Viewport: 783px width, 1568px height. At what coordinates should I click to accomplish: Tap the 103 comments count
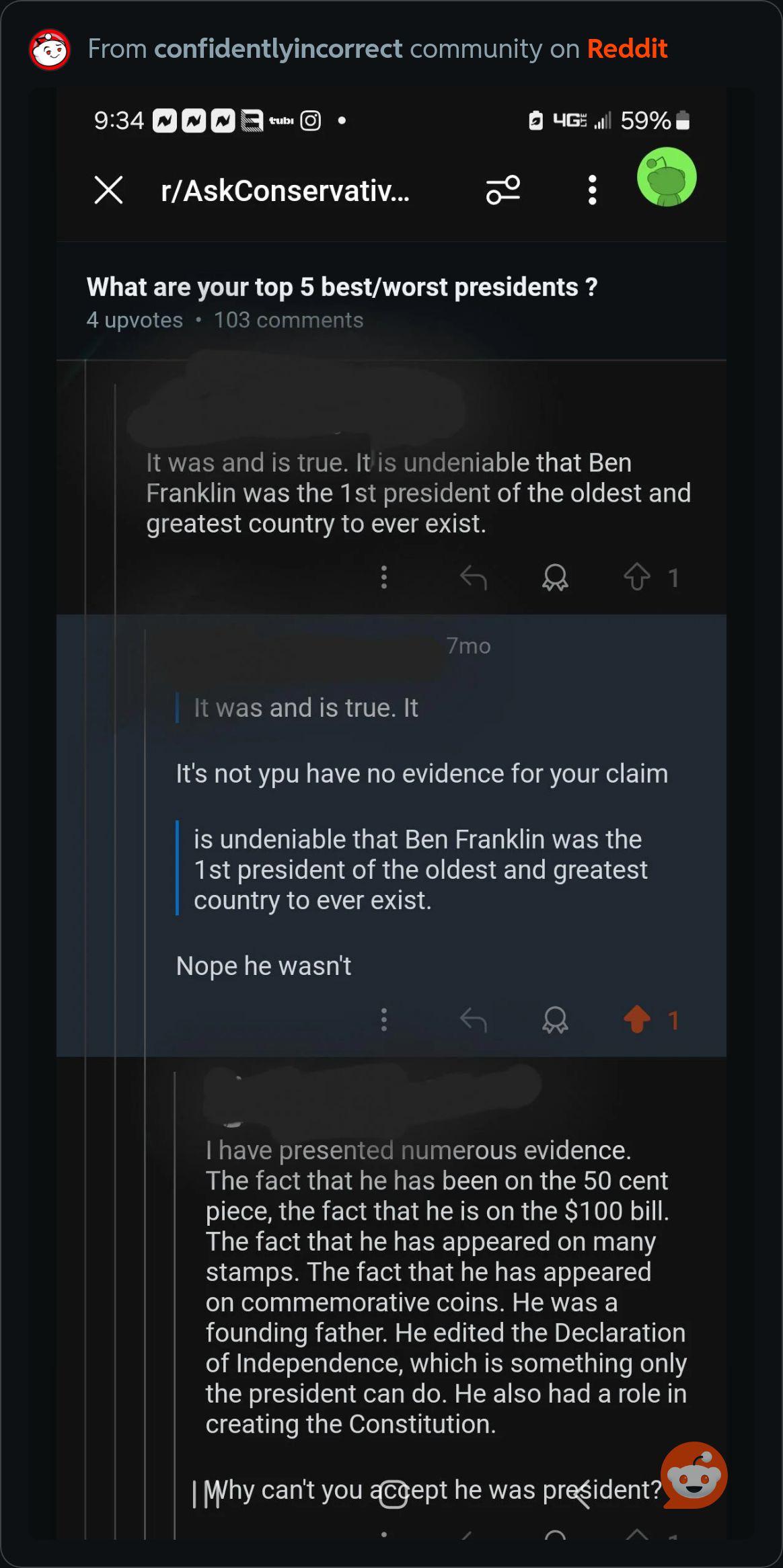(x=289, y=320)
